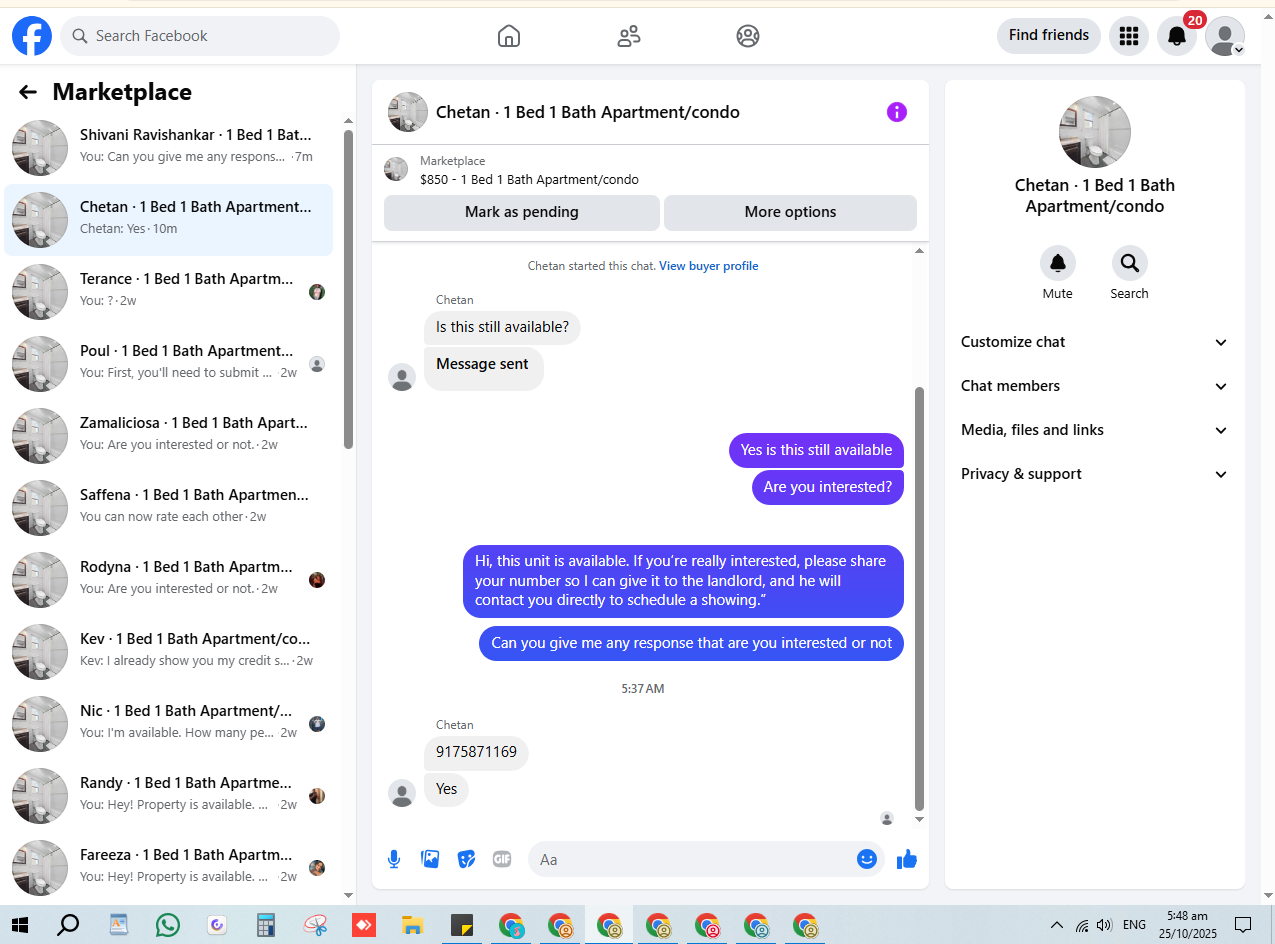Open the Saffena conversation
The image size is (1275, 944).
(168, 508)
